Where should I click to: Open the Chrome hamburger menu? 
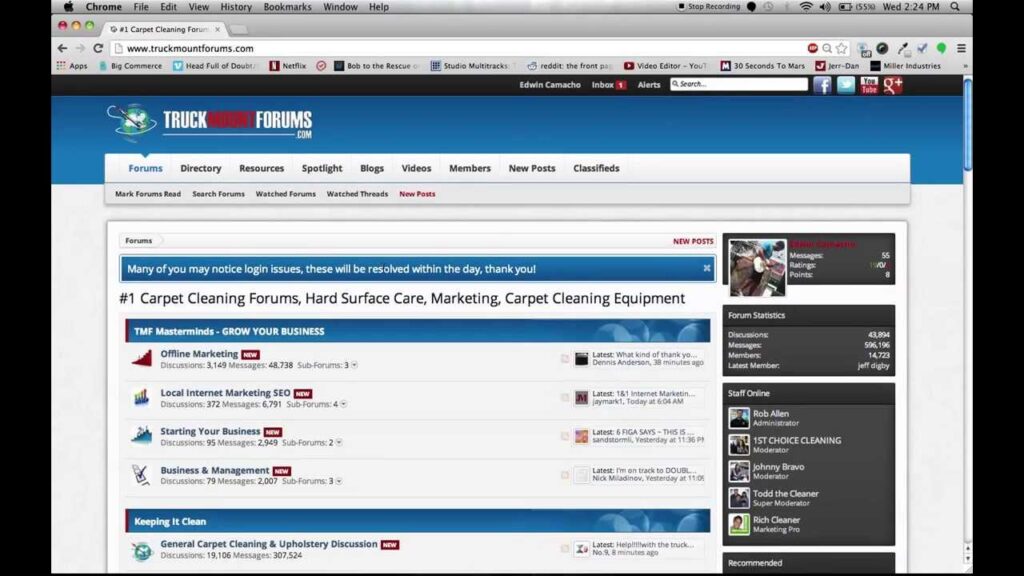(961, 48)
